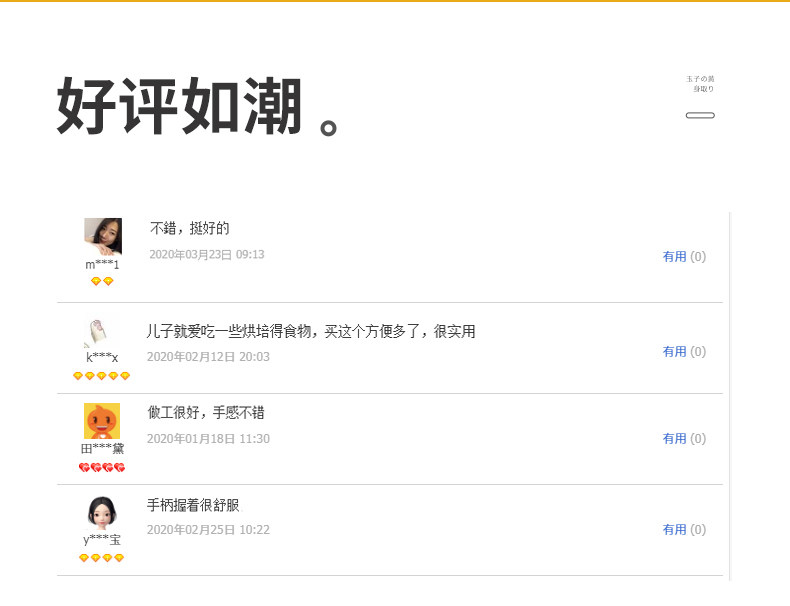Mark the 儿子就爱吃 baking review as 有用
Image resolution: width=790 pixels, height=606 pixels.
point(684,352)
